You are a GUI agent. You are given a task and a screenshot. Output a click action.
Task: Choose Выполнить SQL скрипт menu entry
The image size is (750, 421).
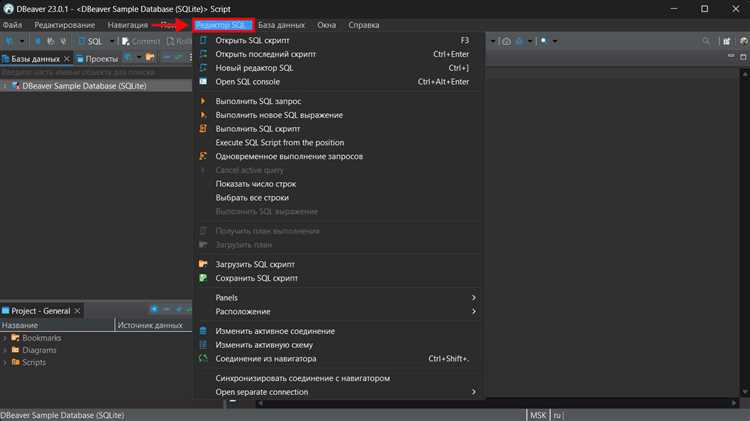[x=338, y=129]
